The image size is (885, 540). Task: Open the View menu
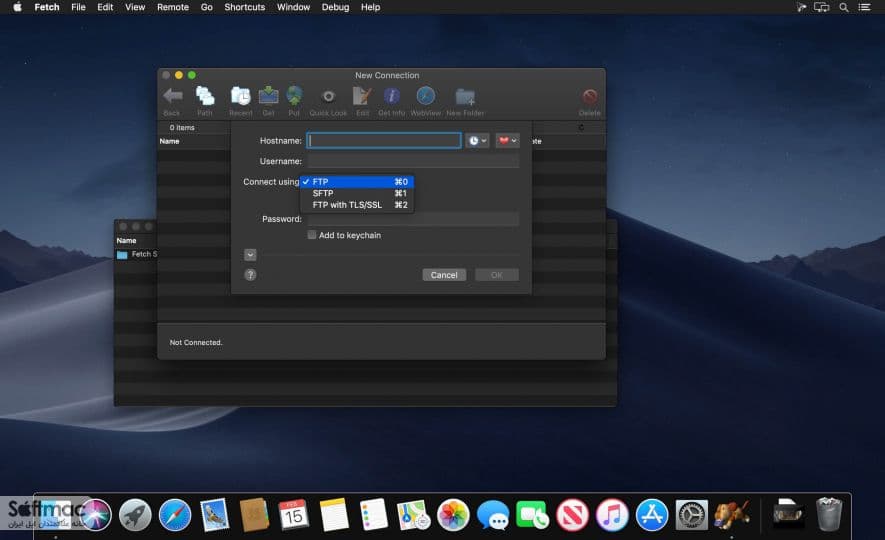tap(135, 7)
